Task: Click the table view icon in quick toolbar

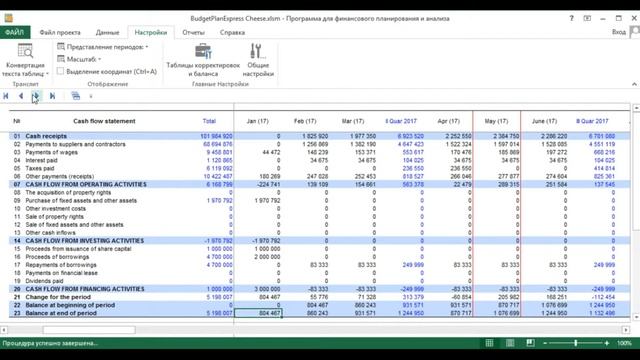Action: click(76, 96)
